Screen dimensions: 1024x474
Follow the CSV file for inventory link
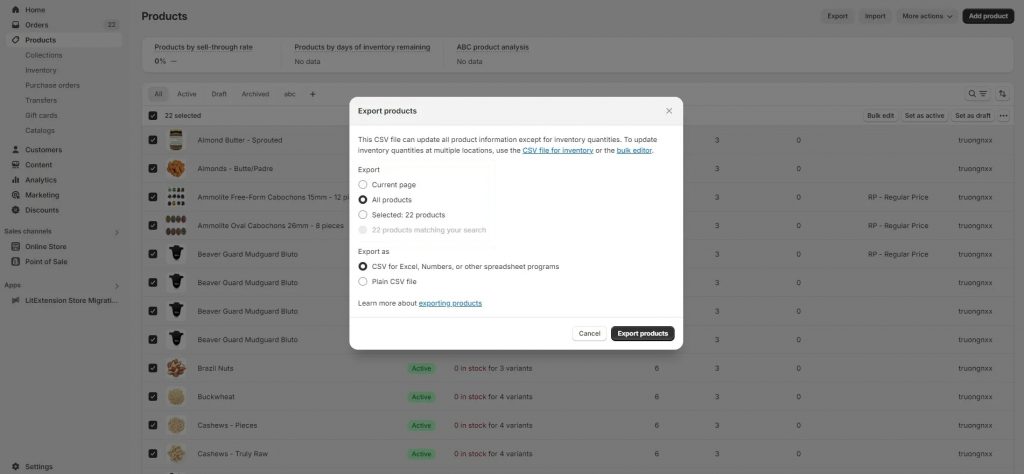click(558, 151)
